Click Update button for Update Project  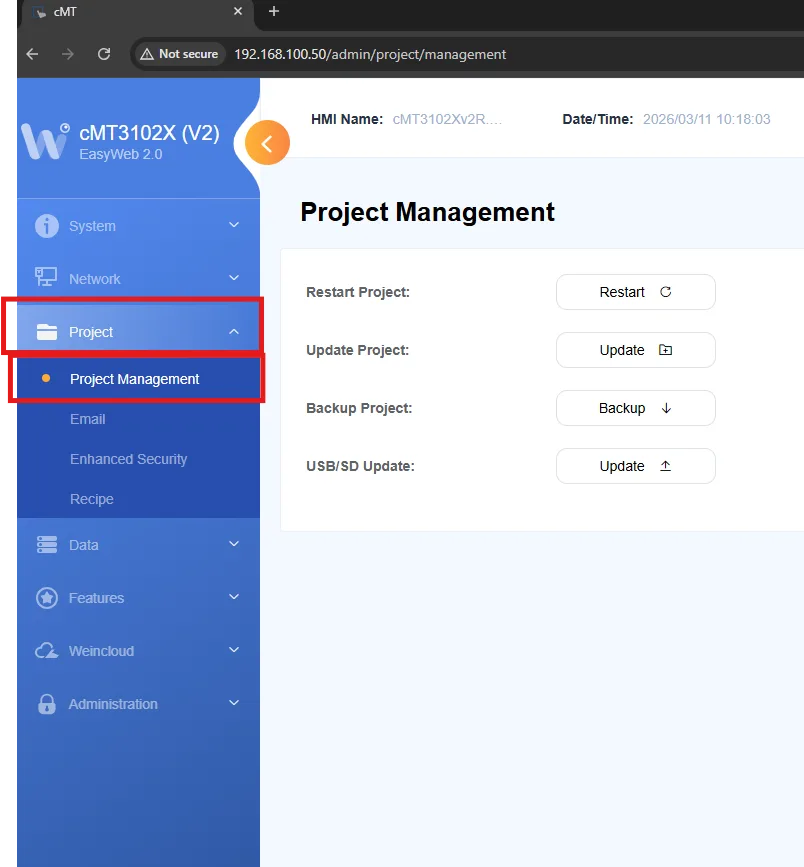coord(636,350)
